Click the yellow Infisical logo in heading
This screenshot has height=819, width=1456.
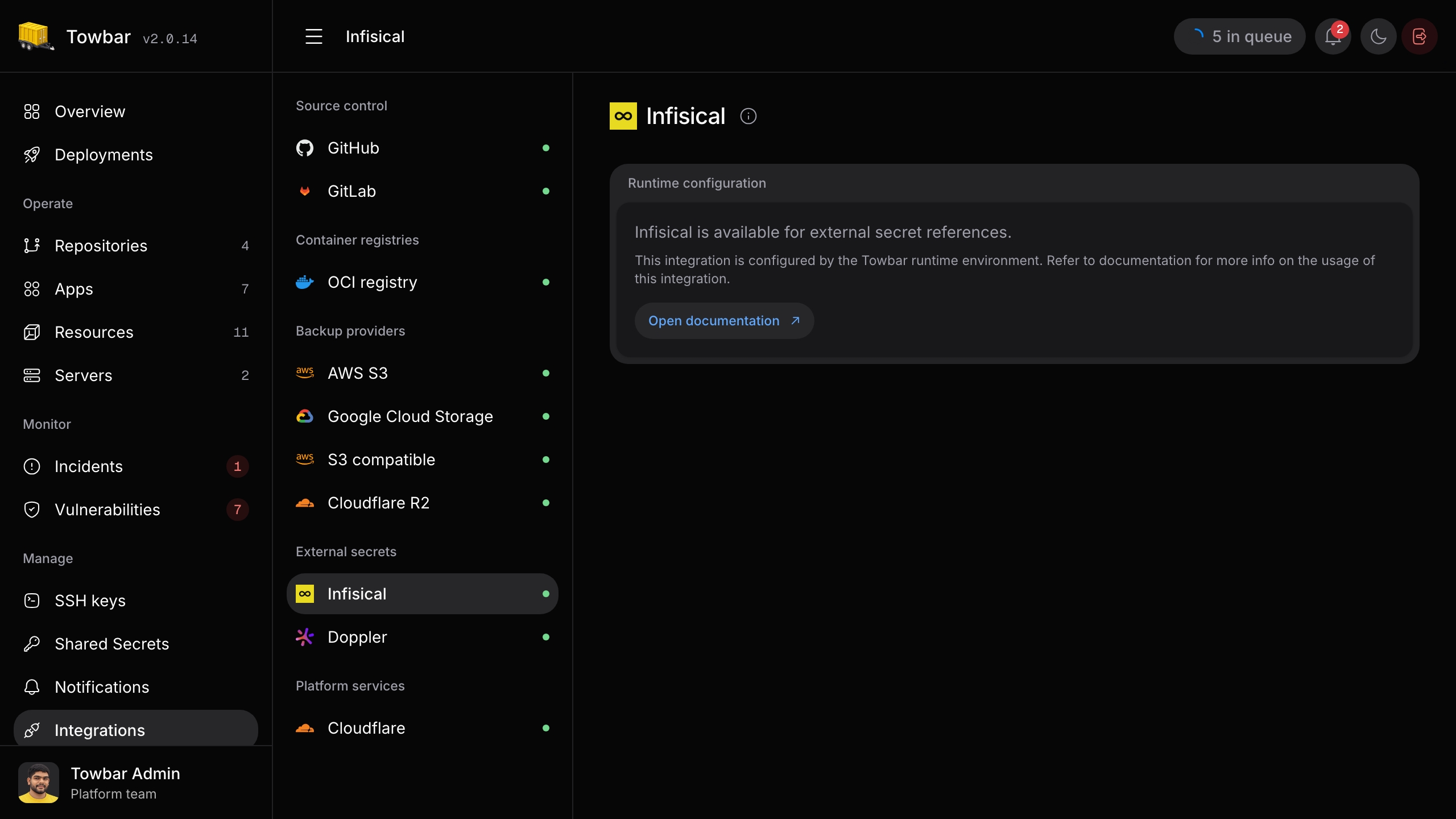623,116
